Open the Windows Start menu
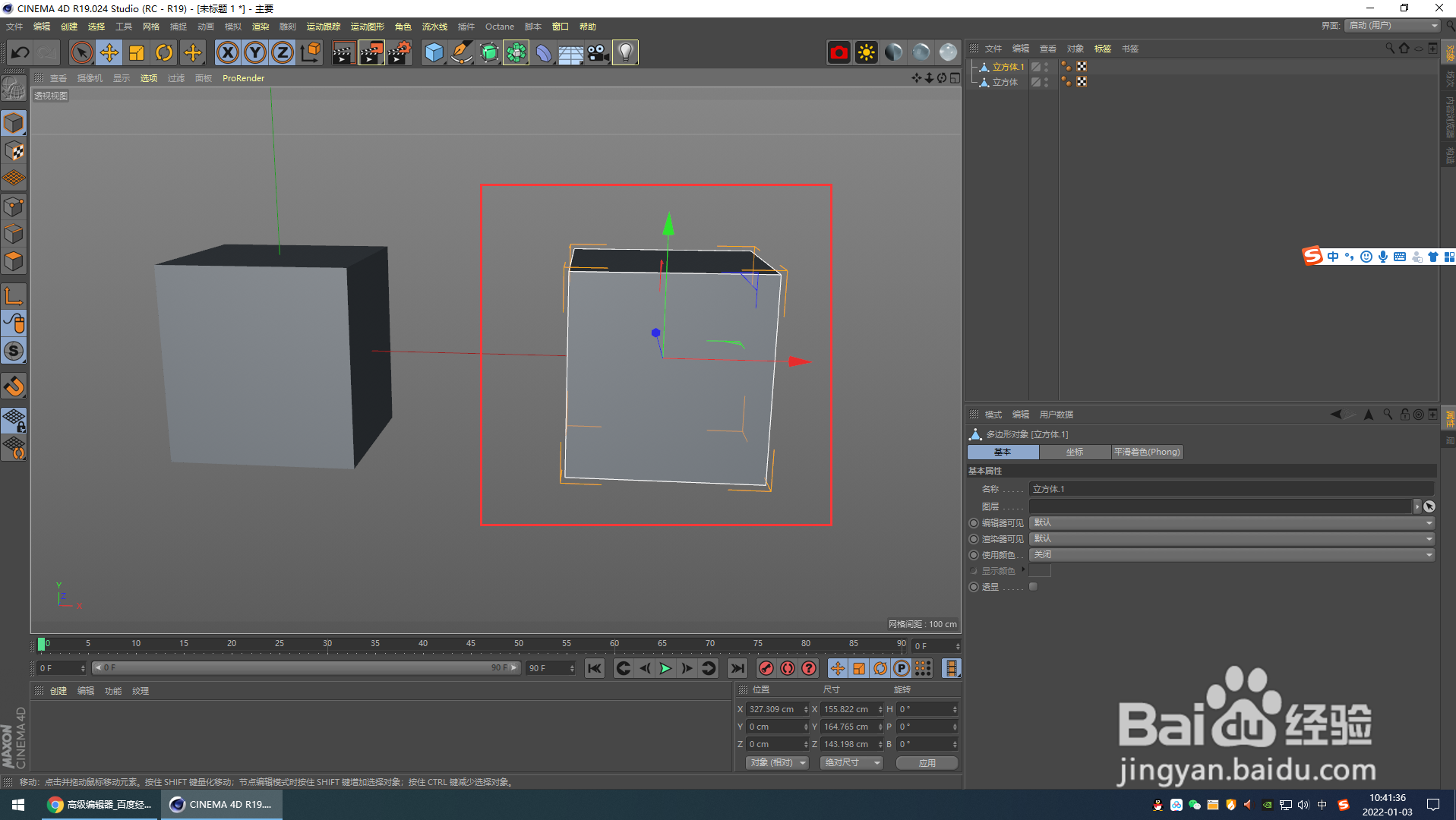 (x=18, y=805)
